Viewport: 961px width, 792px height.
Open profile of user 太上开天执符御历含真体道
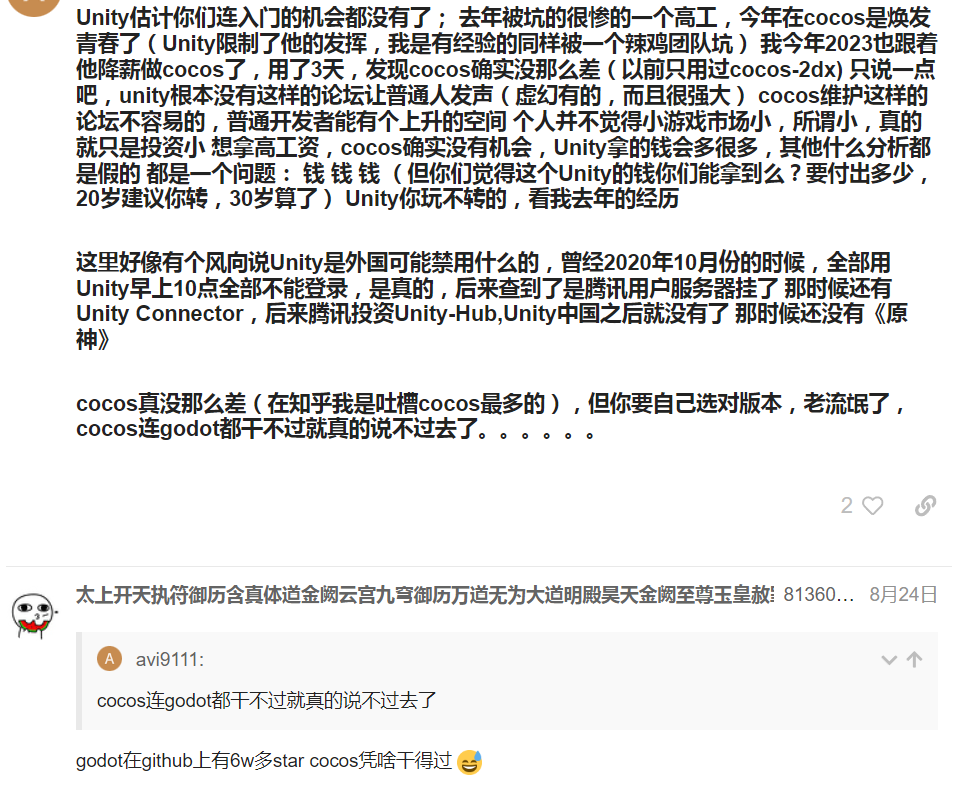[x=425, y=595]
